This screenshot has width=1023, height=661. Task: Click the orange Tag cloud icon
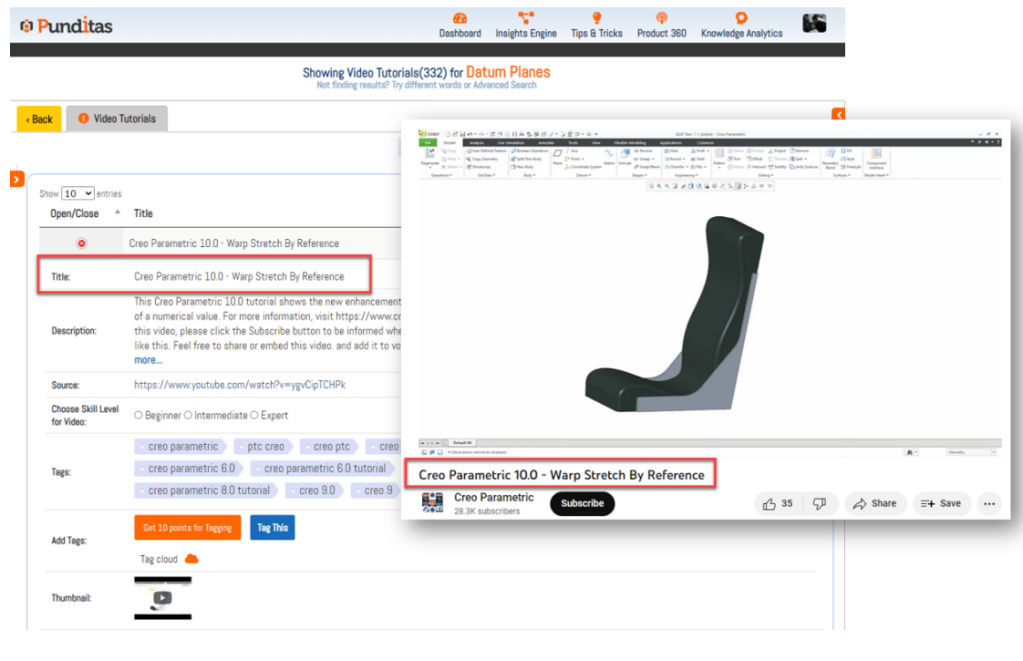point(191,559)
